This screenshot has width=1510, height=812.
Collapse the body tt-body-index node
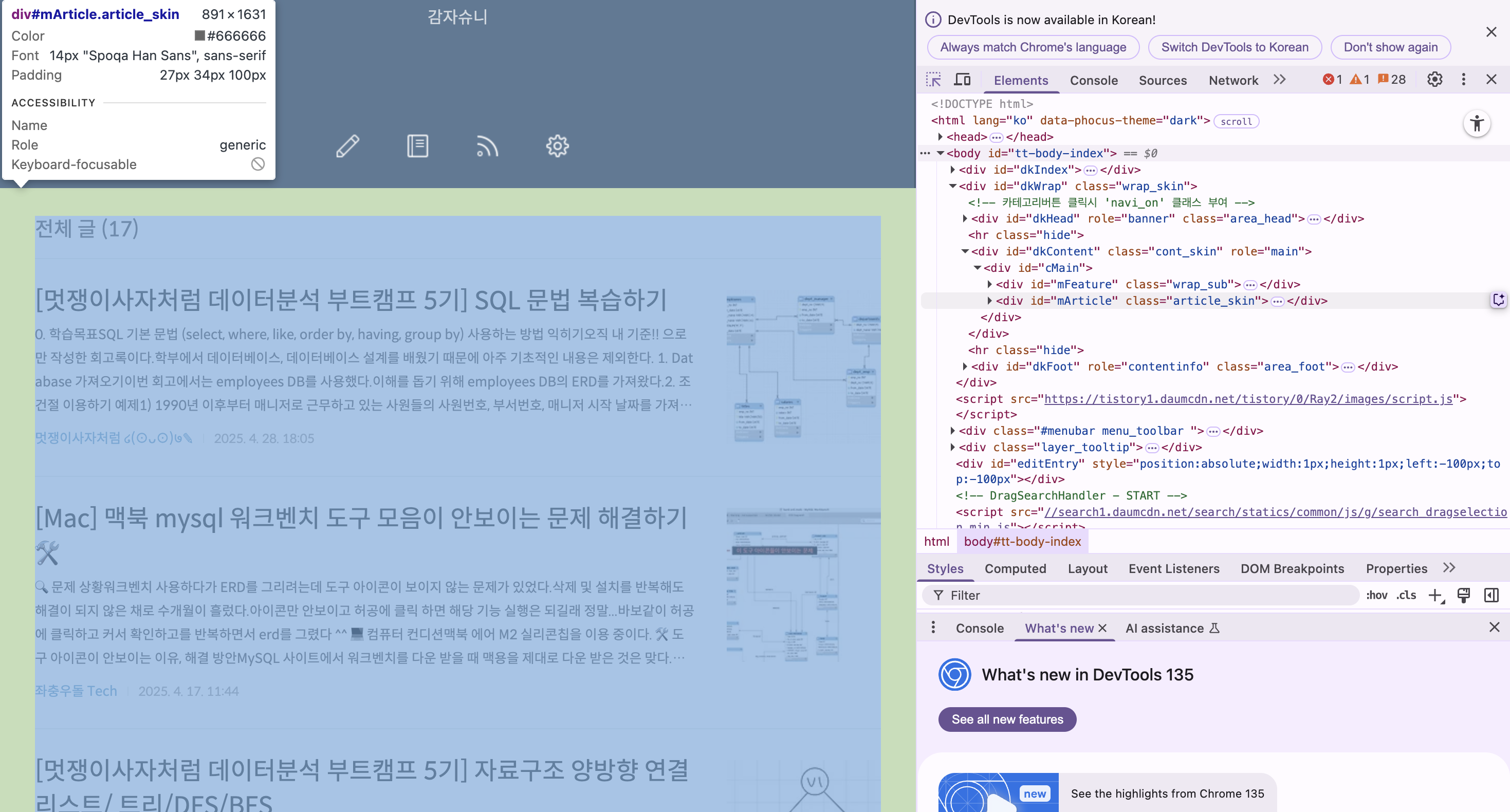click(940, 153)
